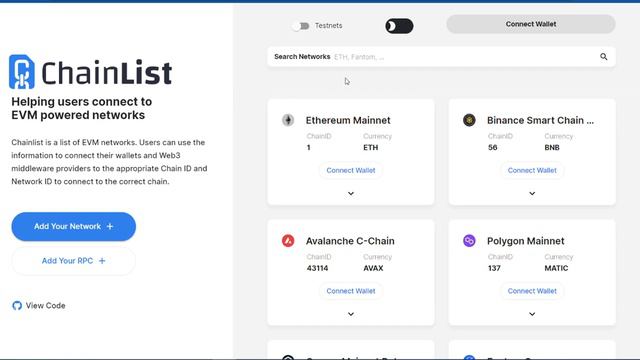Click the top Connect Wallet button
Image resolution: width=640 pixels, height=360 pixels.
(531, 24)
